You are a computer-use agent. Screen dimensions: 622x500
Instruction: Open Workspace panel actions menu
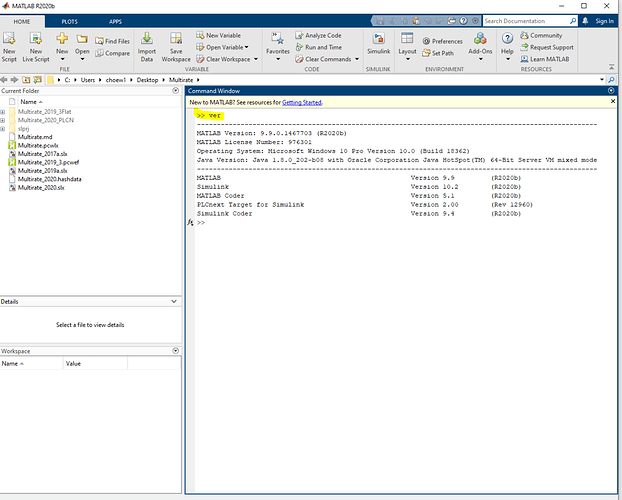[176, 351]
